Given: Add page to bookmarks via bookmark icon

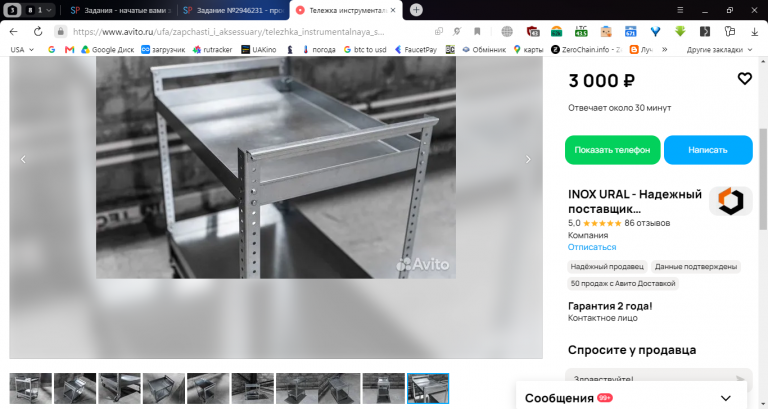Looking at the screenshot, I should click(477, 32).
